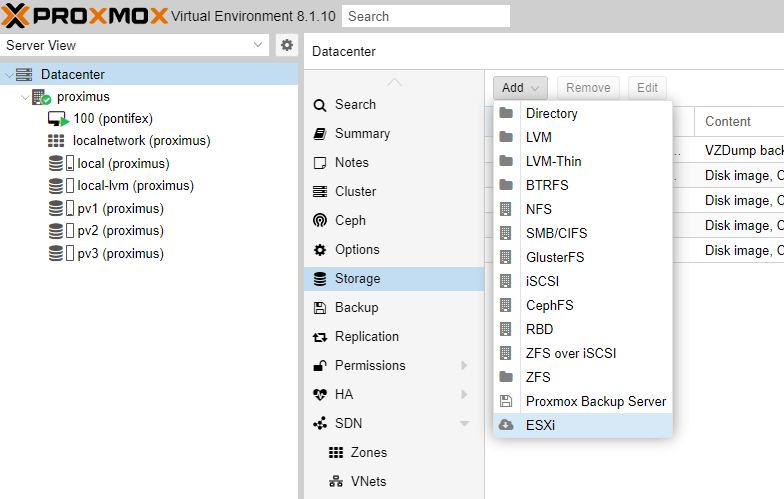Screen dimensions: 784x499
Task: Choose LVM-Thin storage type
Action: click(582, 162)
